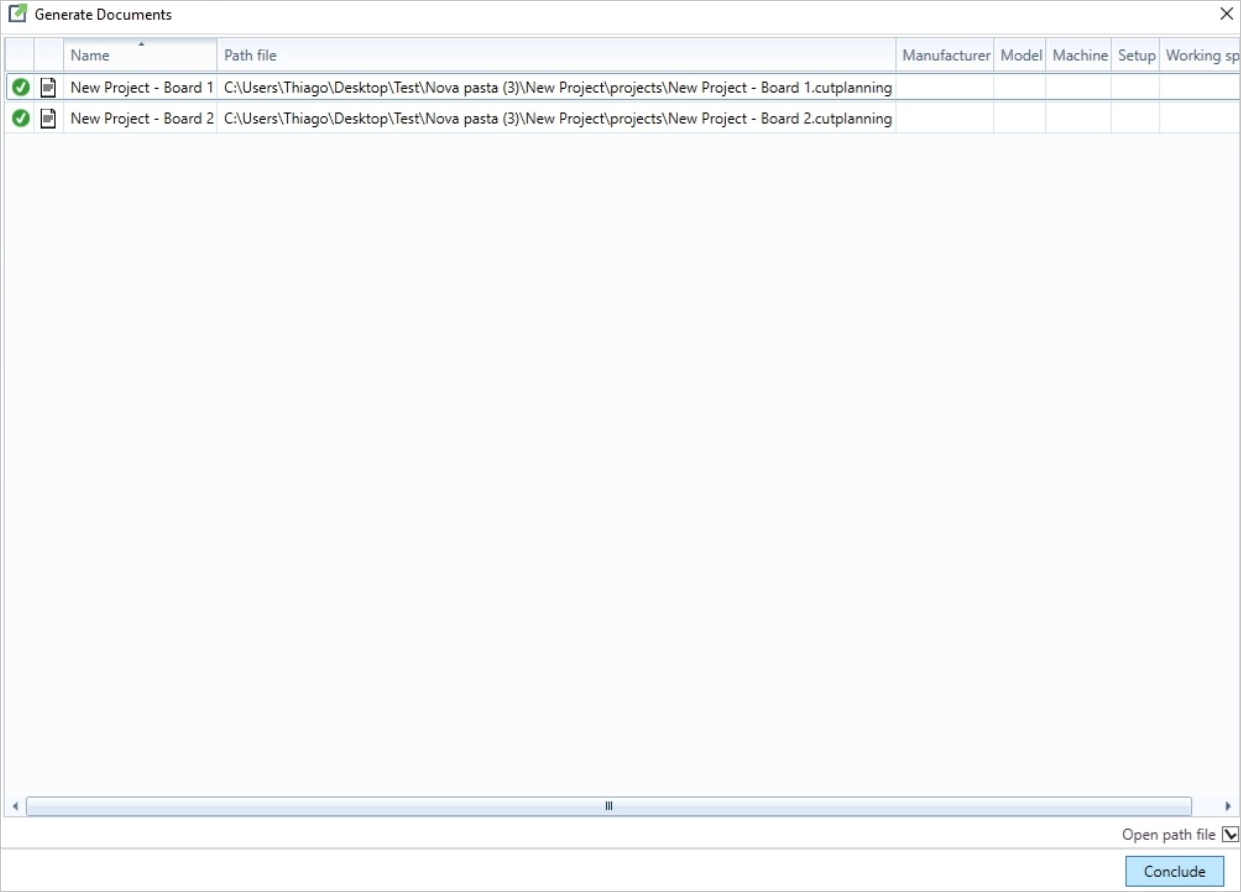Viewport: 1241px width, 892px height.
Task: Click the Manufacturer column header
Action: [945, 55]
